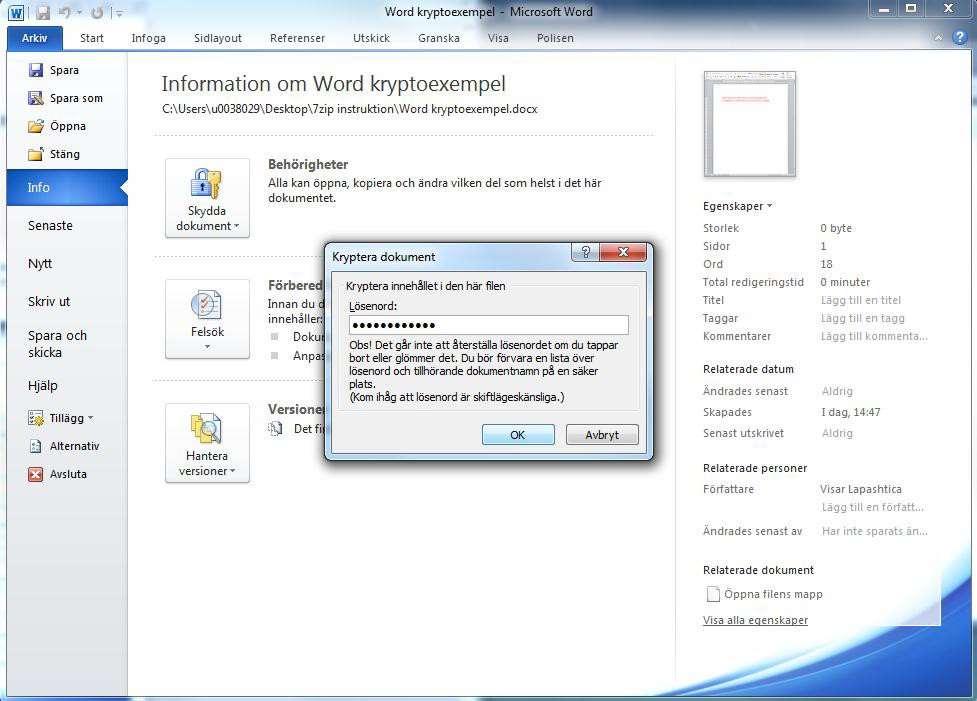The image size is (977, 701).
Task: Click the Öppna filens mapp link
Action: click(773, 594)
